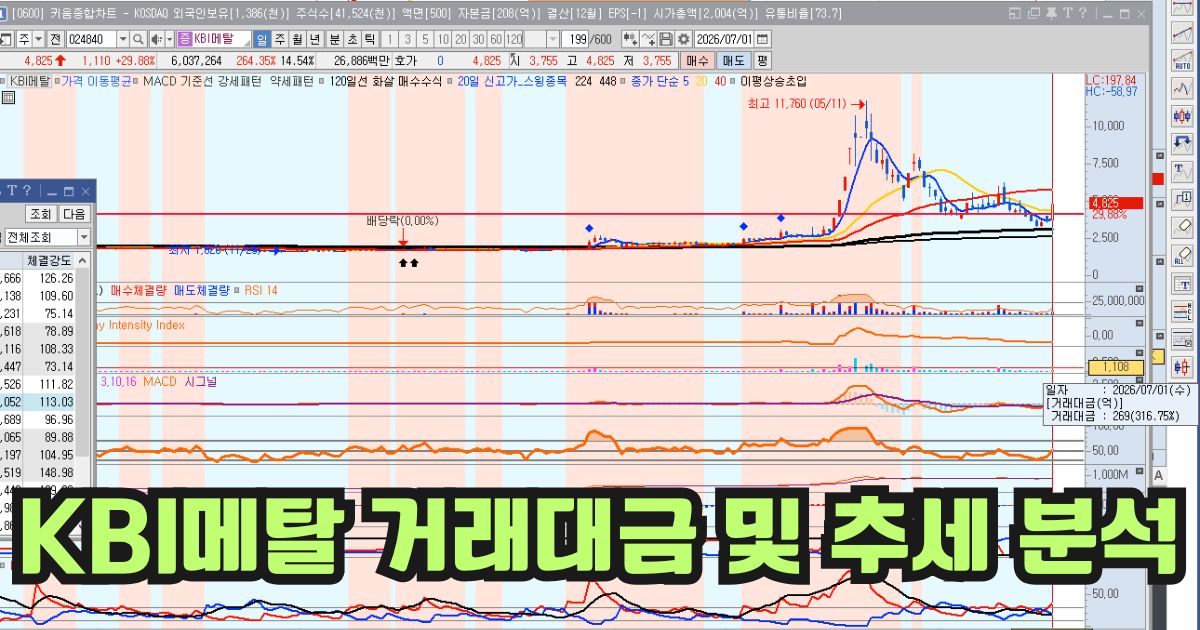Image resolution: width=1200 pixels, height=630 pixels.
Task: Click the 조회 search button
Action: (41, 214)
